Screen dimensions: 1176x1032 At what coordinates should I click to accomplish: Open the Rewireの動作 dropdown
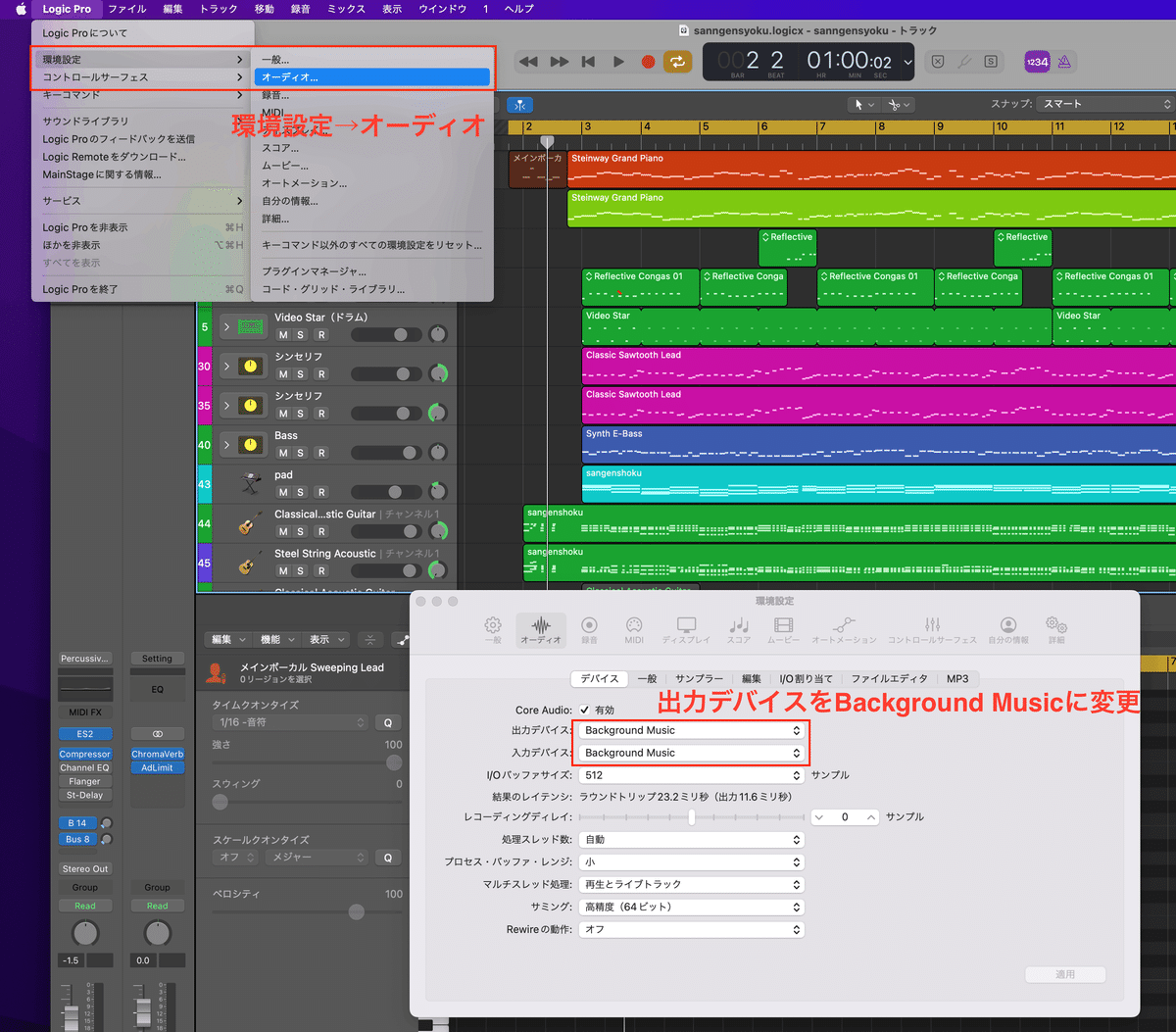[x=692, y=929]
